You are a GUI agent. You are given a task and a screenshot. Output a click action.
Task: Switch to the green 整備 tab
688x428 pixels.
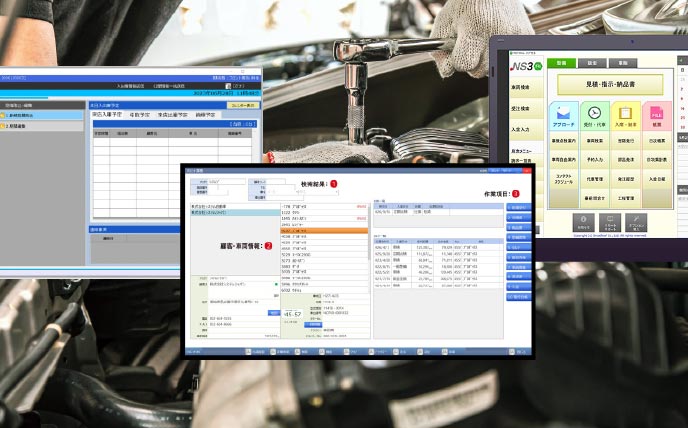[x=561, y=61]
